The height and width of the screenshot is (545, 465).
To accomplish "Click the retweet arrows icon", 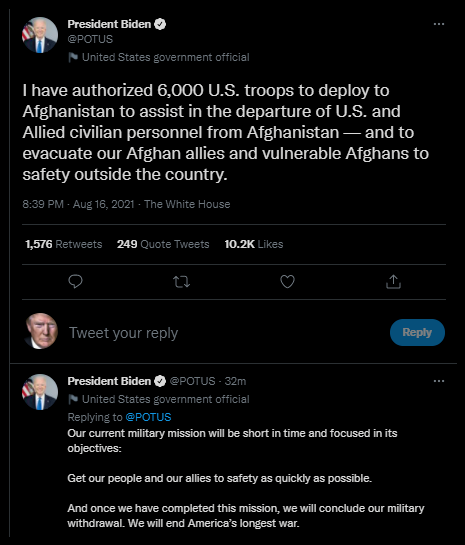I will 181,282.
